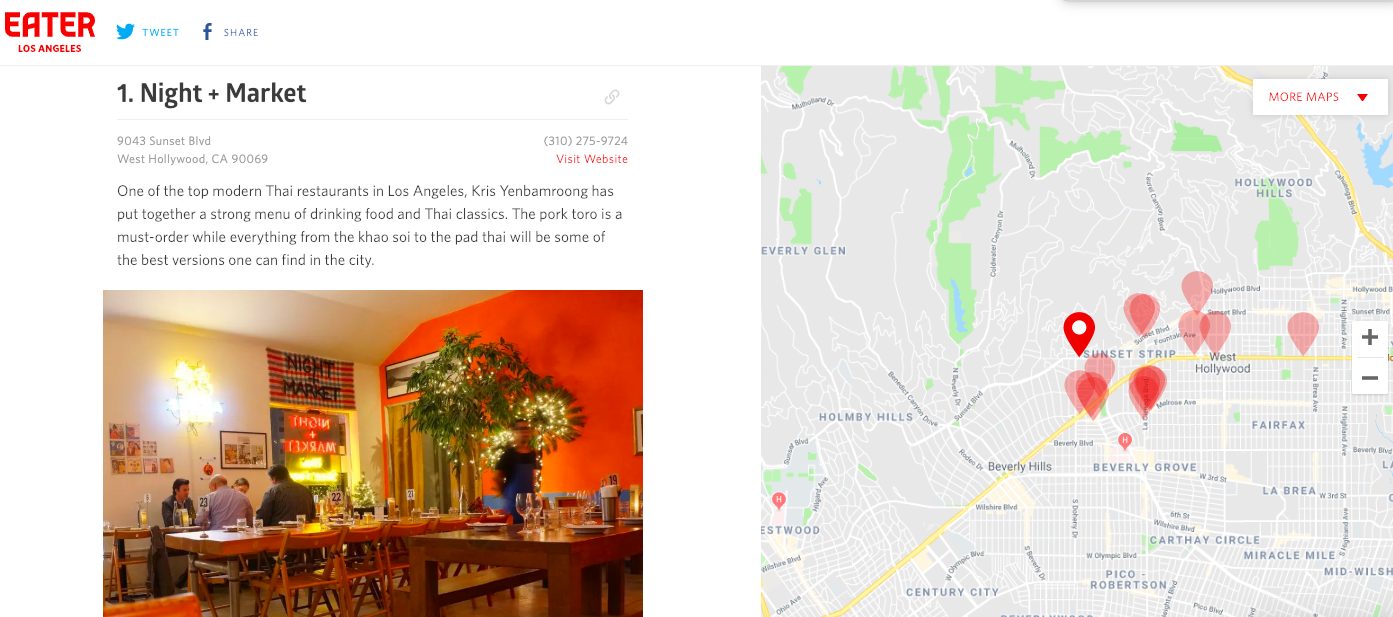Zoom out the map with minus button
Screen dimensions: 1393x617
1370,377
